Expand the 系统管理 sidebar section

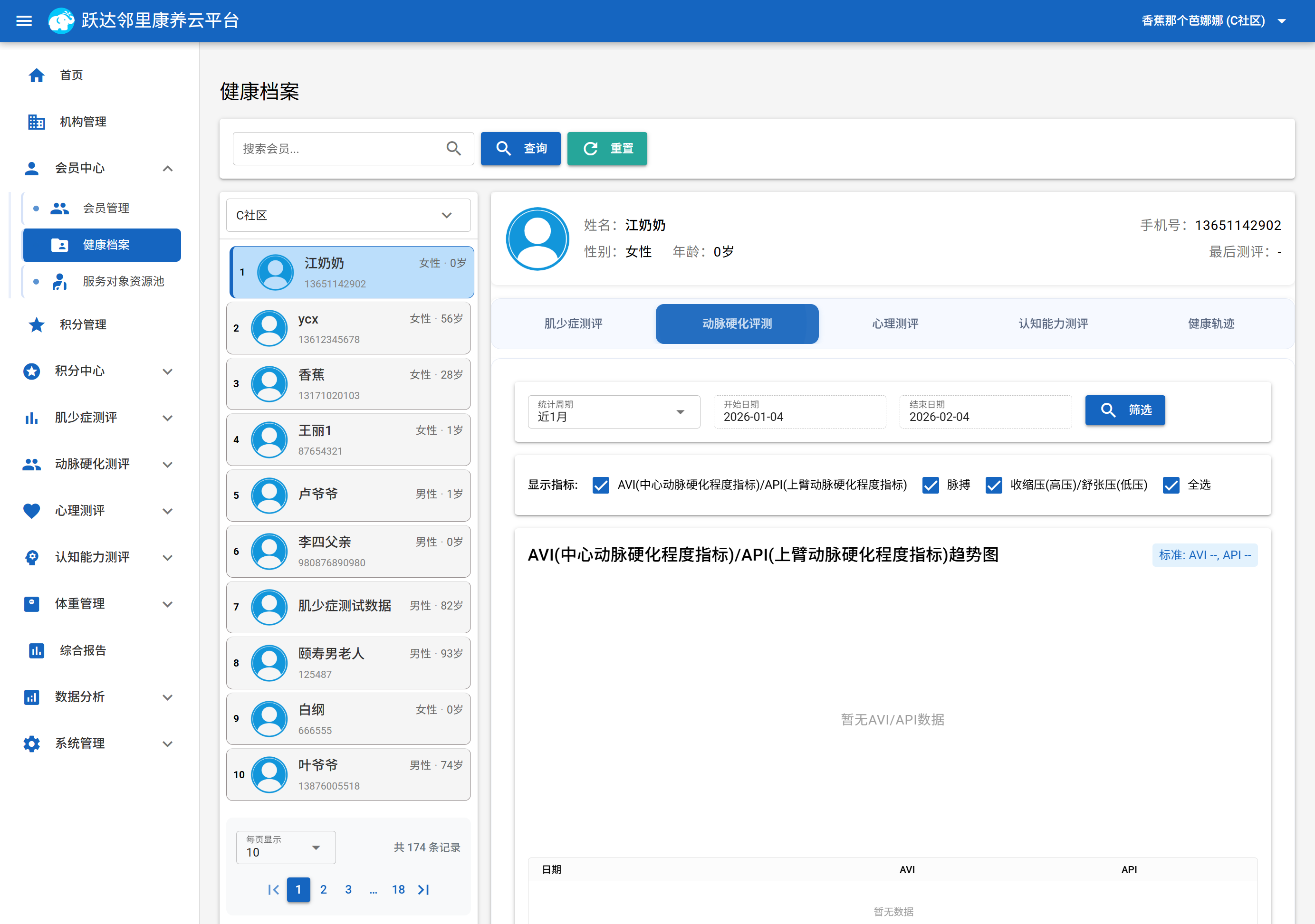[x=167, y=744]
